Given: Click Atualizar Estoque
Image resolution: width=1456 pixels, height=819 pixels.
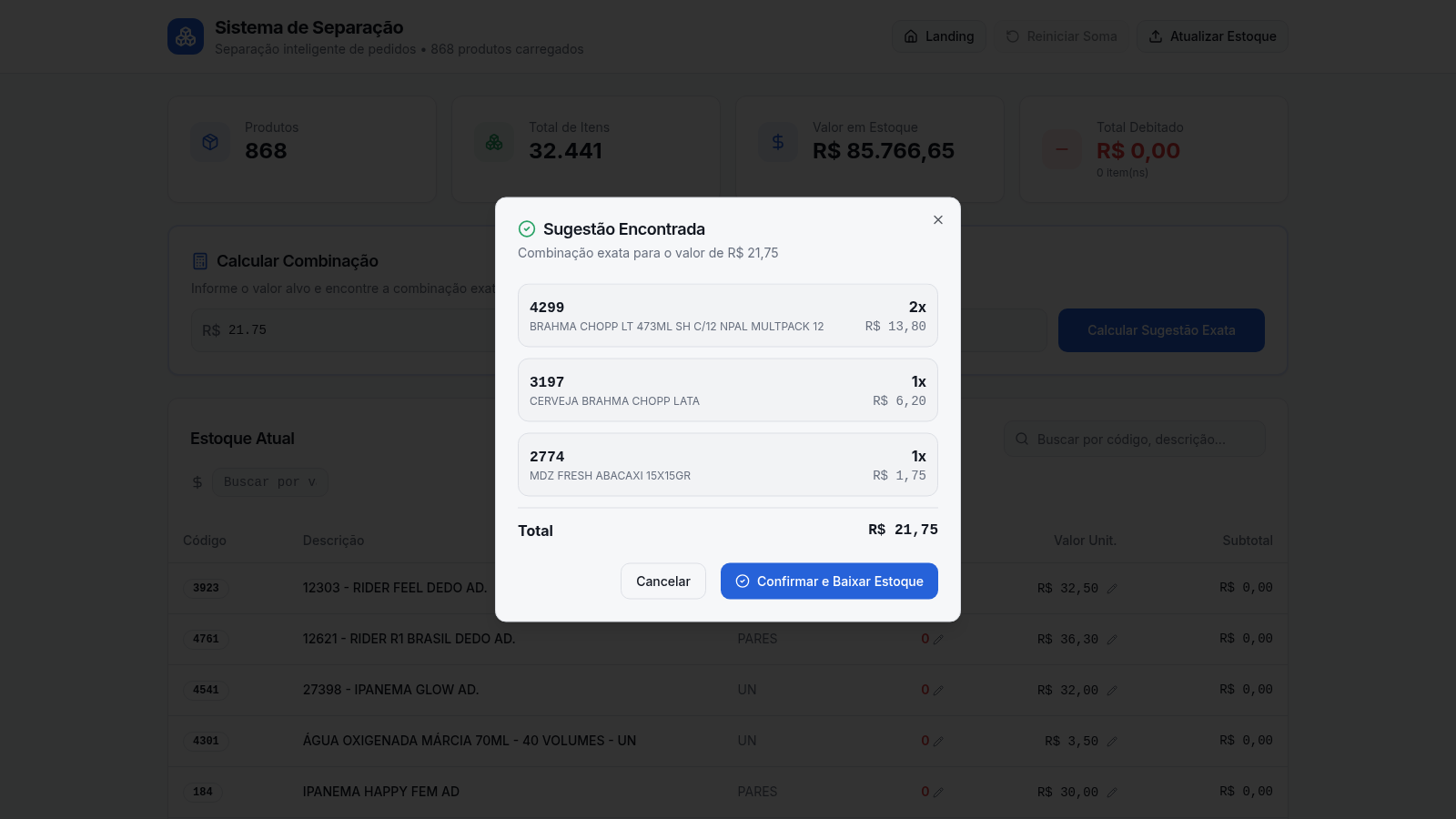Looking at the screenshot, I should 1212,36.
